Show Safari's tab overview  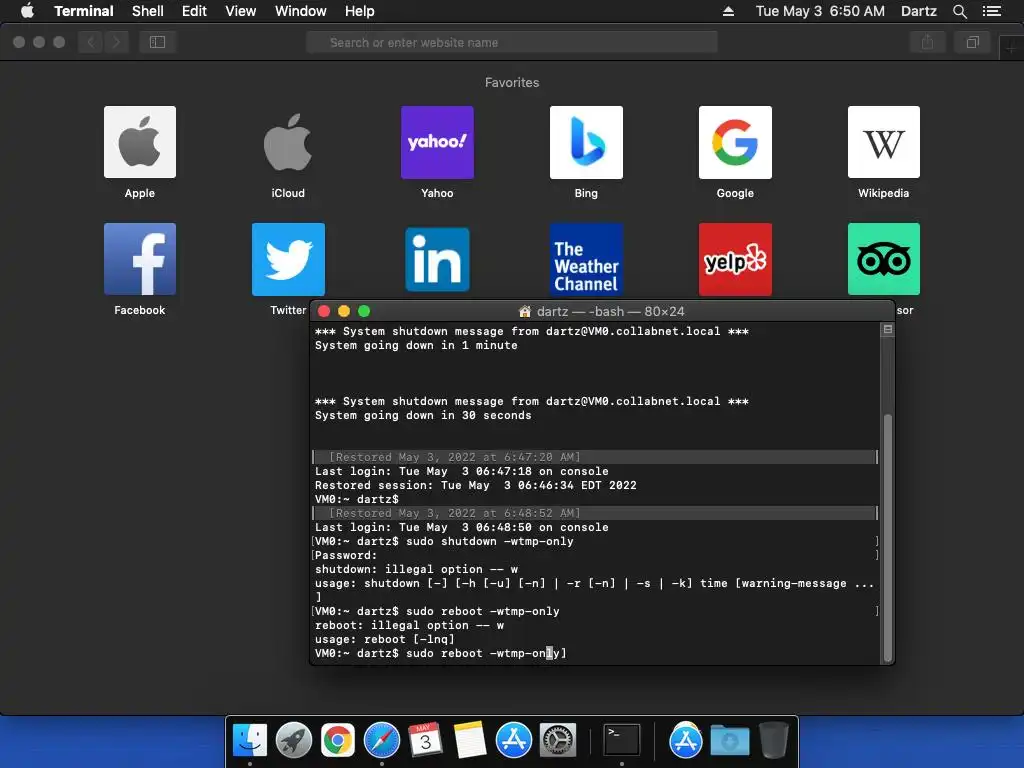coord(972,42)
